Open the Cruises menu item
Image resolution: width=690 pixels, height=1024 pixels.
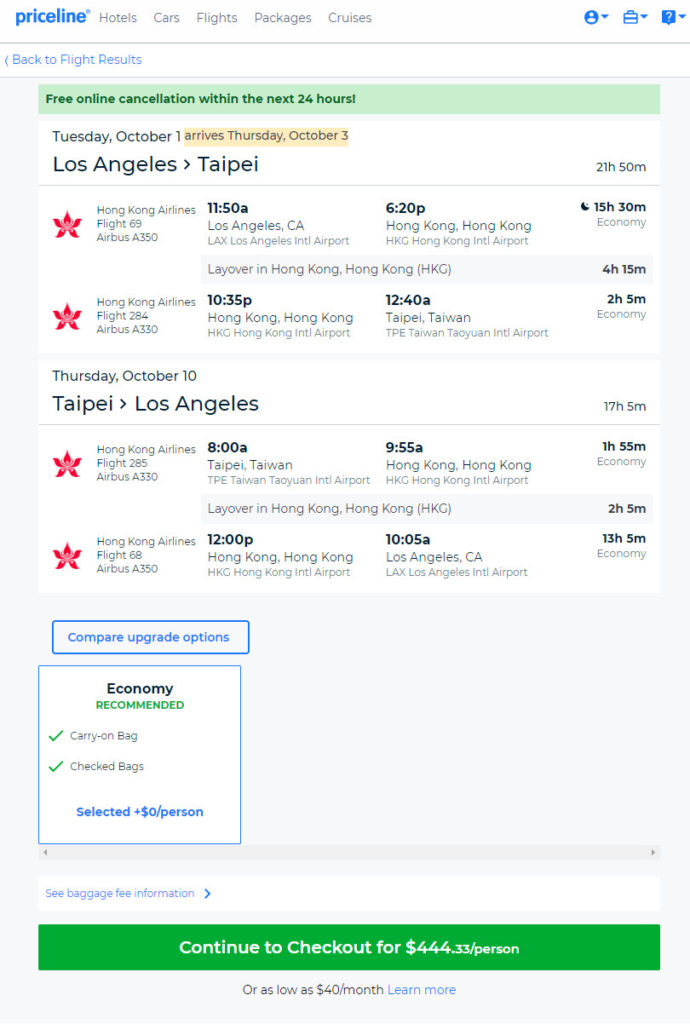coord(350,18)
